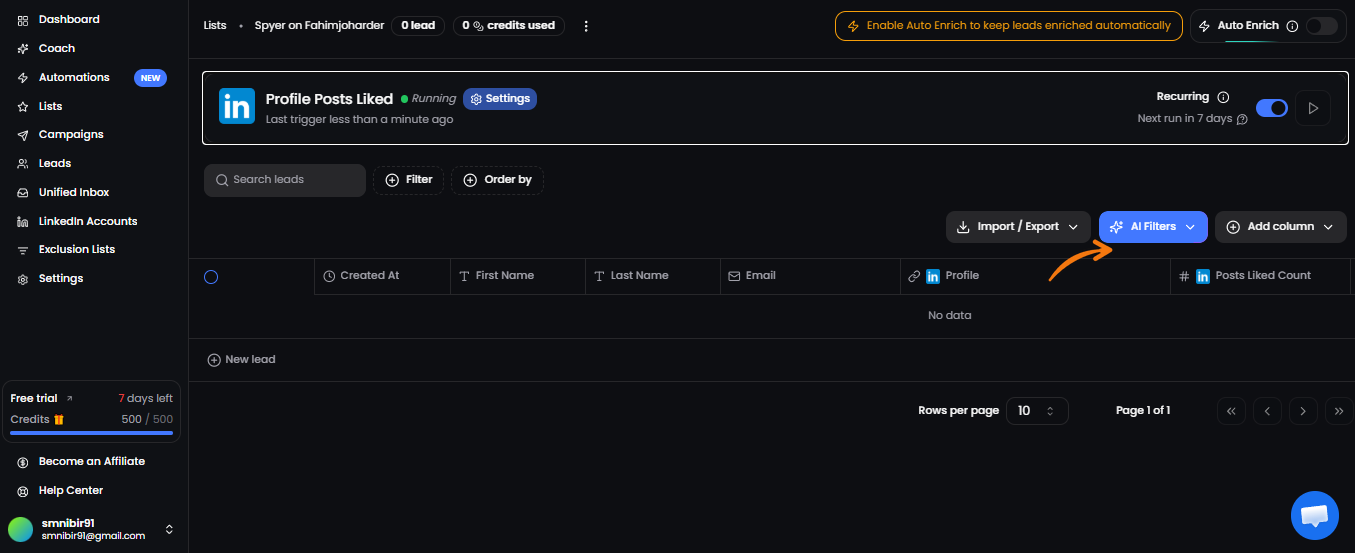
Task: Click the Enable Auto Enrich banner
Action: 1009,26
